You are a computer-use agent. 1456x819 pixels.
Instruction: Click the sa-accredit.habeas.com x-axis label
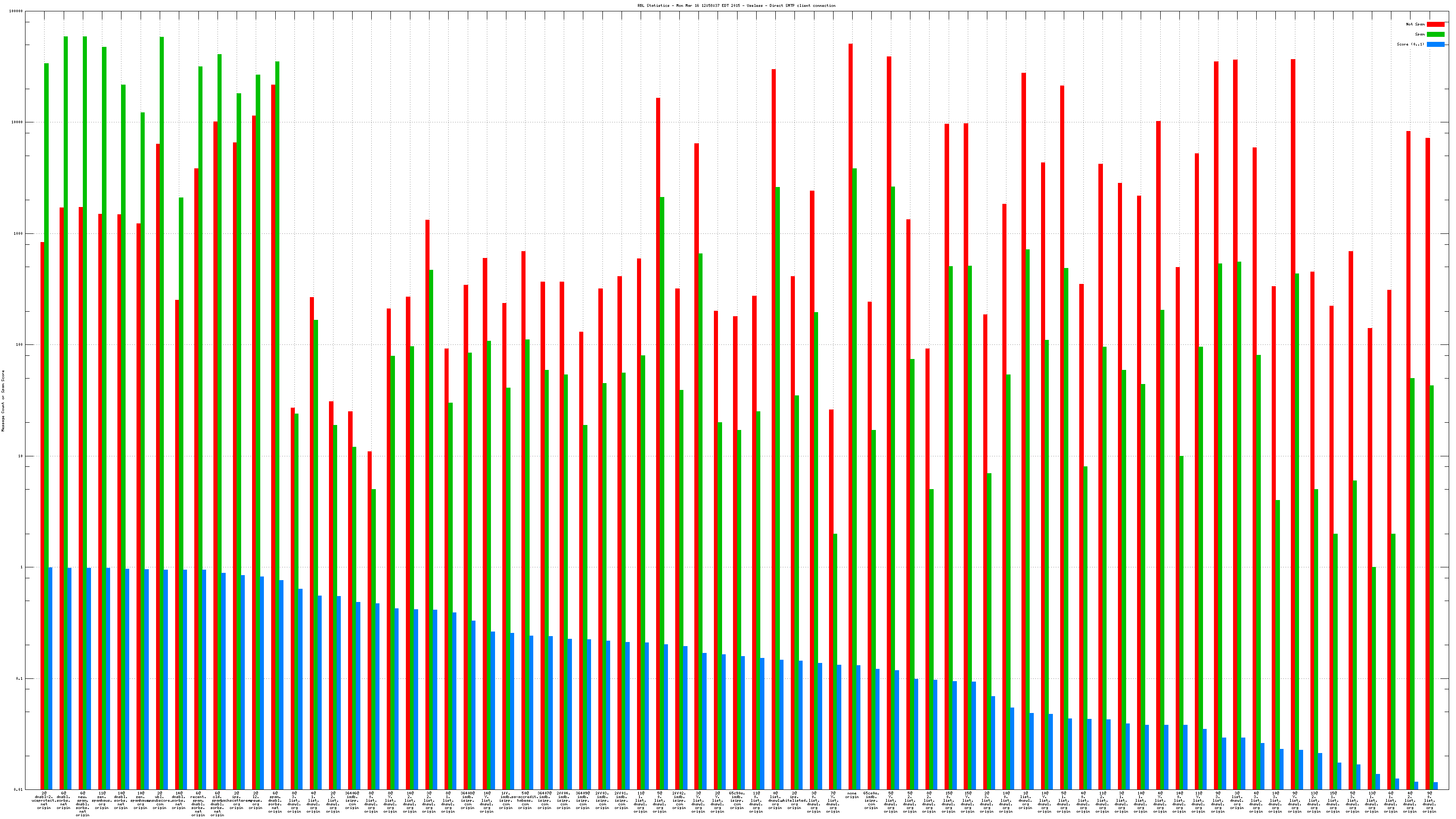tap(525, 801)
